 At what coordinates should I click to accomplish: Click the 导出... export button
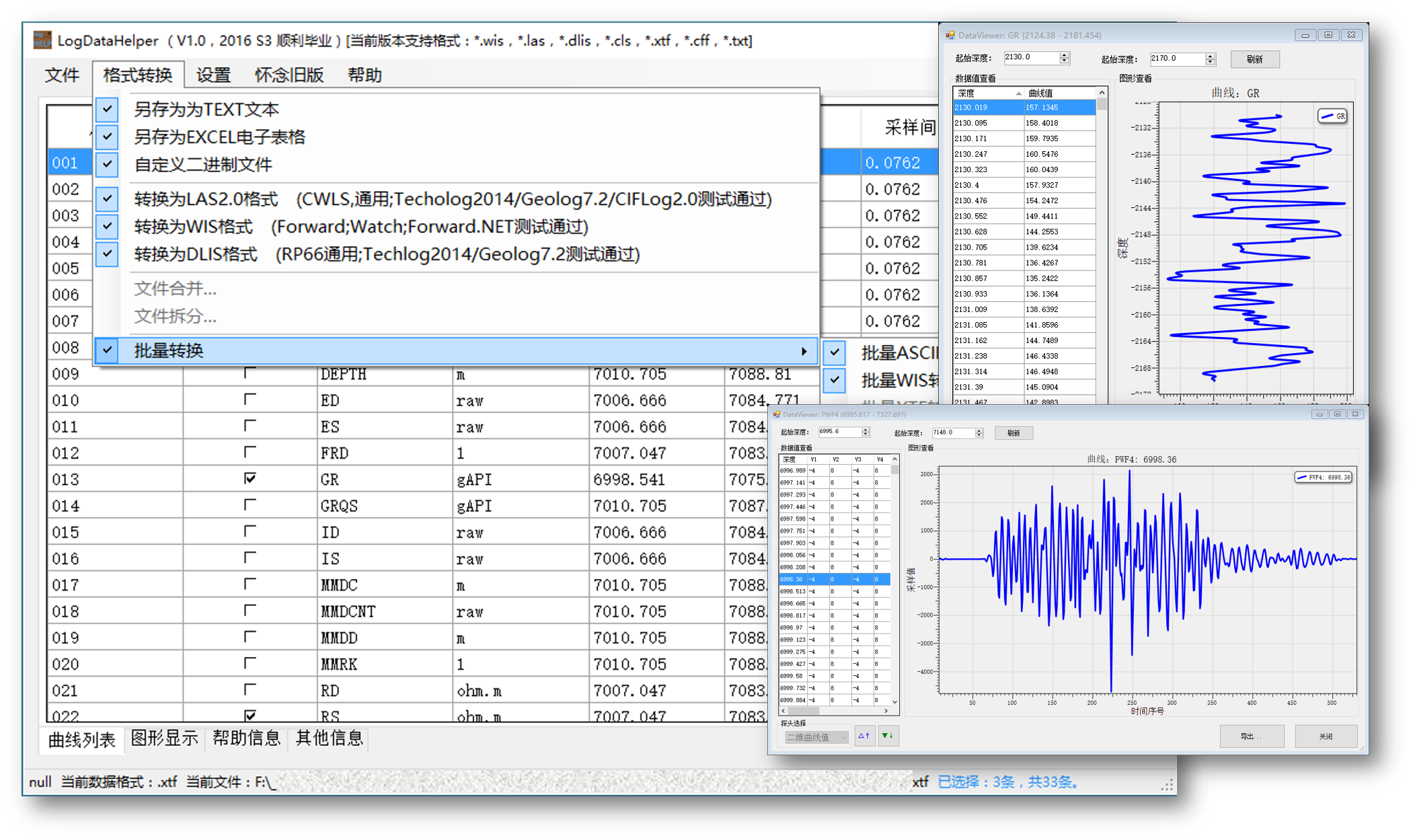pyautogui.click(x=1252, y=736)
